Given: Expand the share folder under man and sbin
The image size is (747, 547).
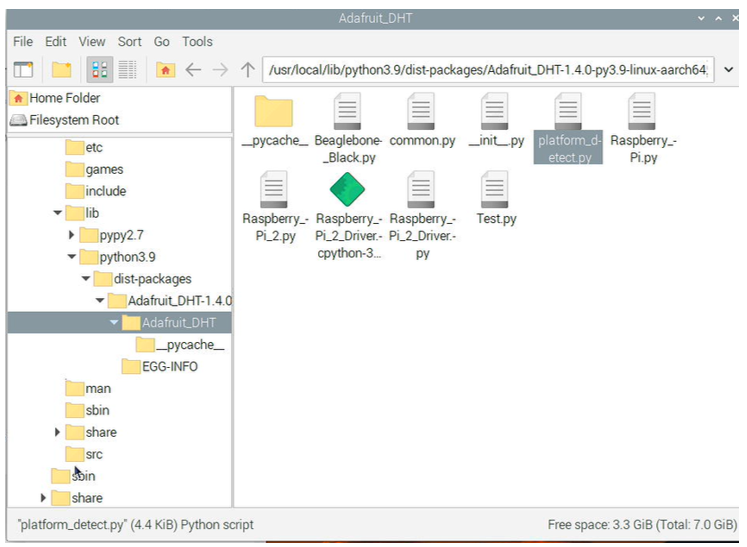Looking at the screenshot, I should (x=57, y=432).
